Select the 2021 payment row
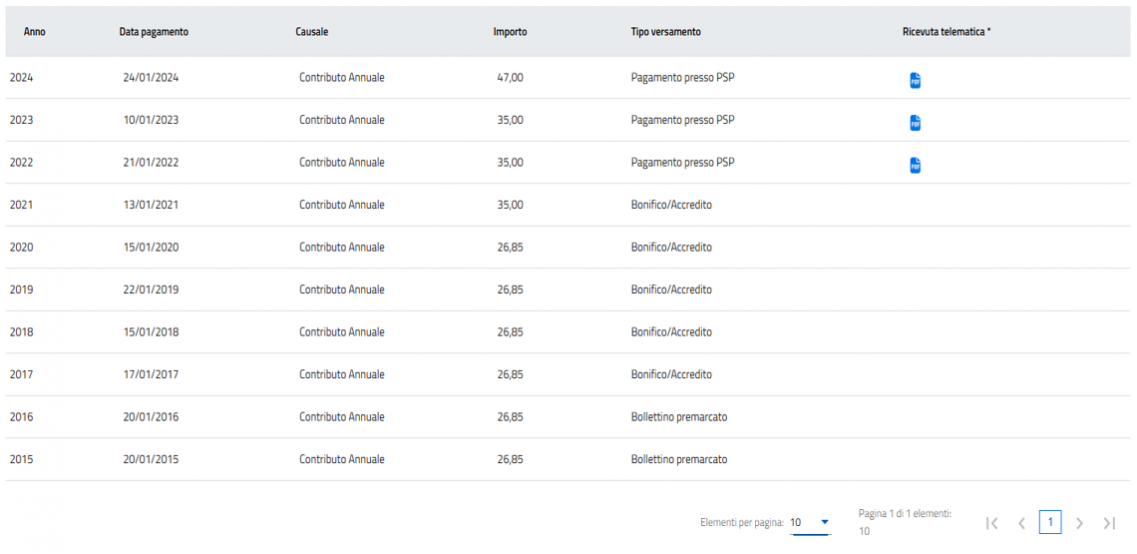Image resolution: width=1137 pixels, height=554 pixels. [x=22, y=205]
